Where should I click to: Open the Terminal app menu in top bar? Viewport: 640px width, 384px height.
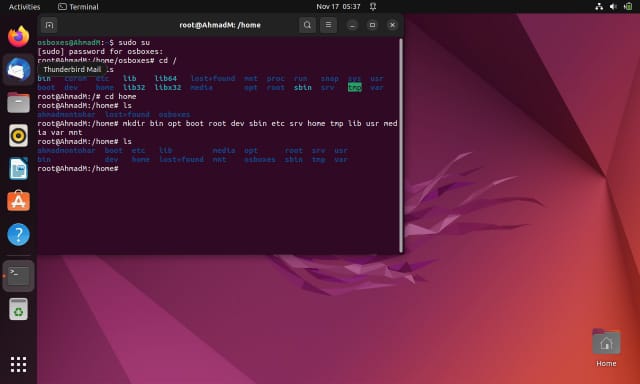[78, 7]
